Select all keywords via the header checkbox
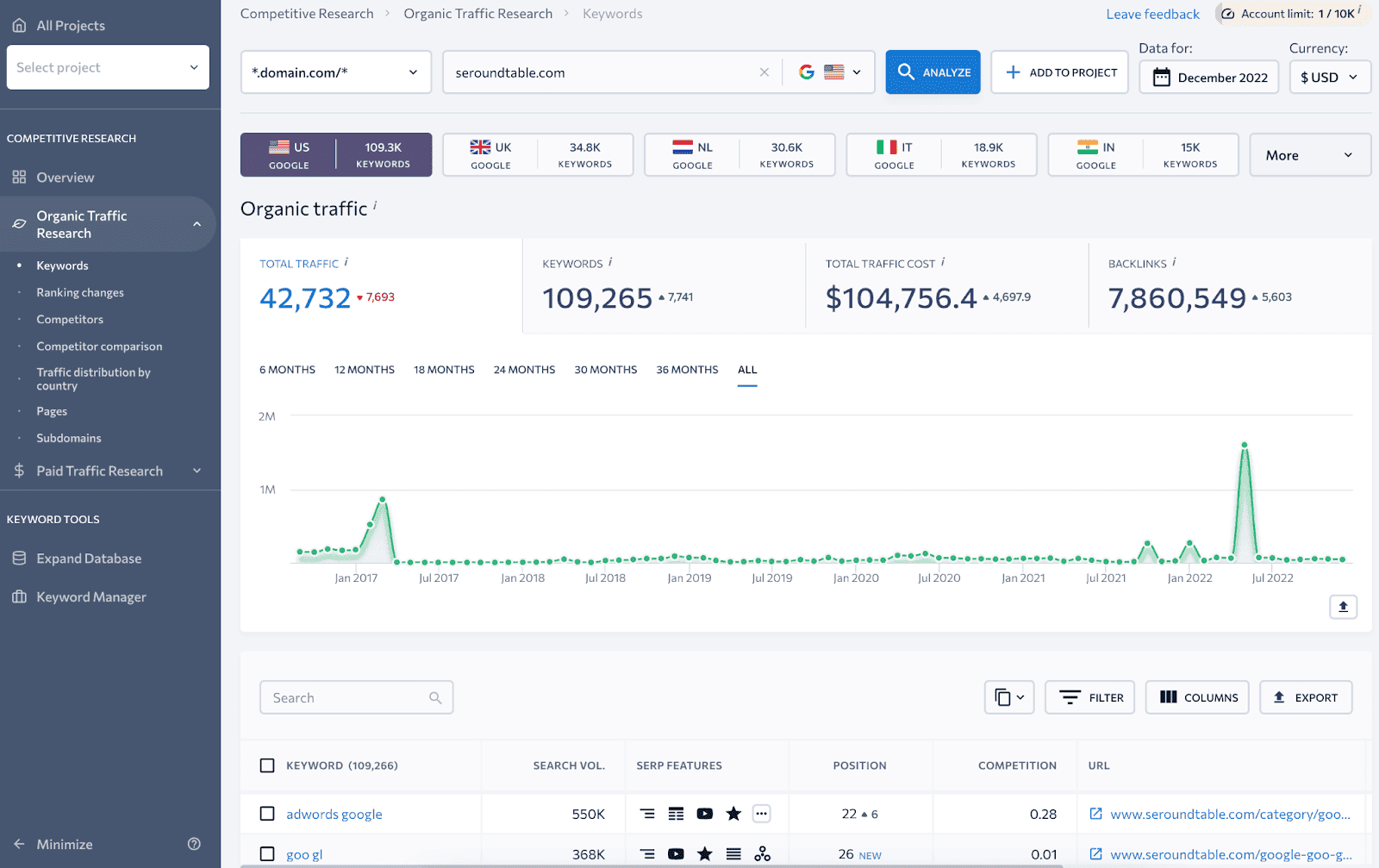 click(266, 765)
